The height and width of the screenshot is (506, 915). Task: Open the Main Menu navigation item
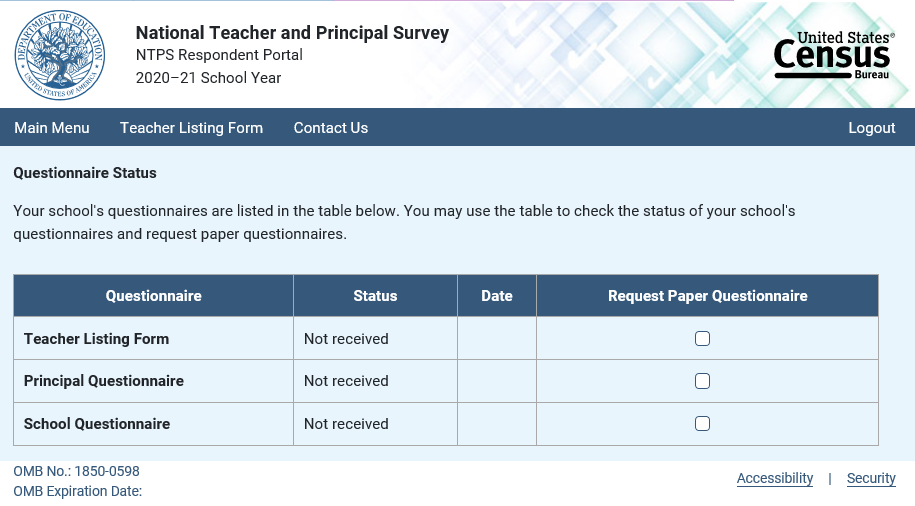[x=52, y=128]
